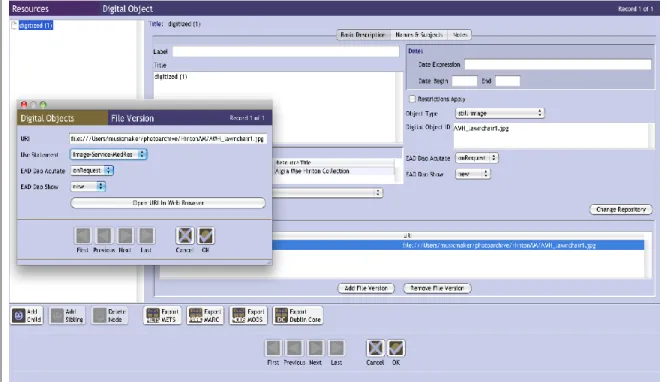
Task: Click the Label input field
Action: (x=286, y=51)
